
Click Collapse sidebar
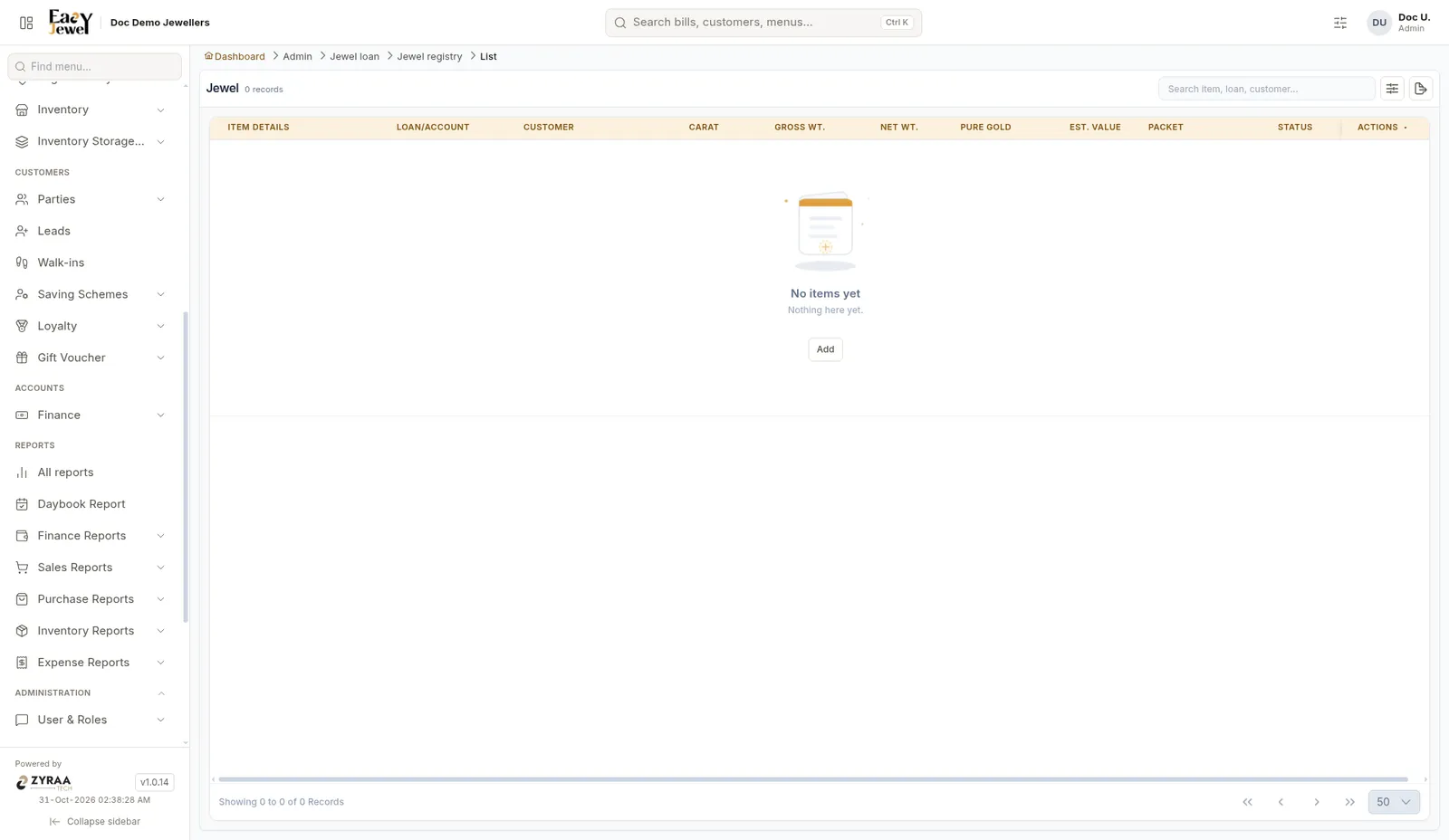point(94,822)
